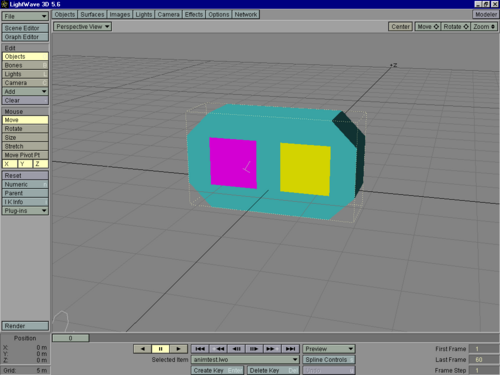Open the Images panel tab

120,15
